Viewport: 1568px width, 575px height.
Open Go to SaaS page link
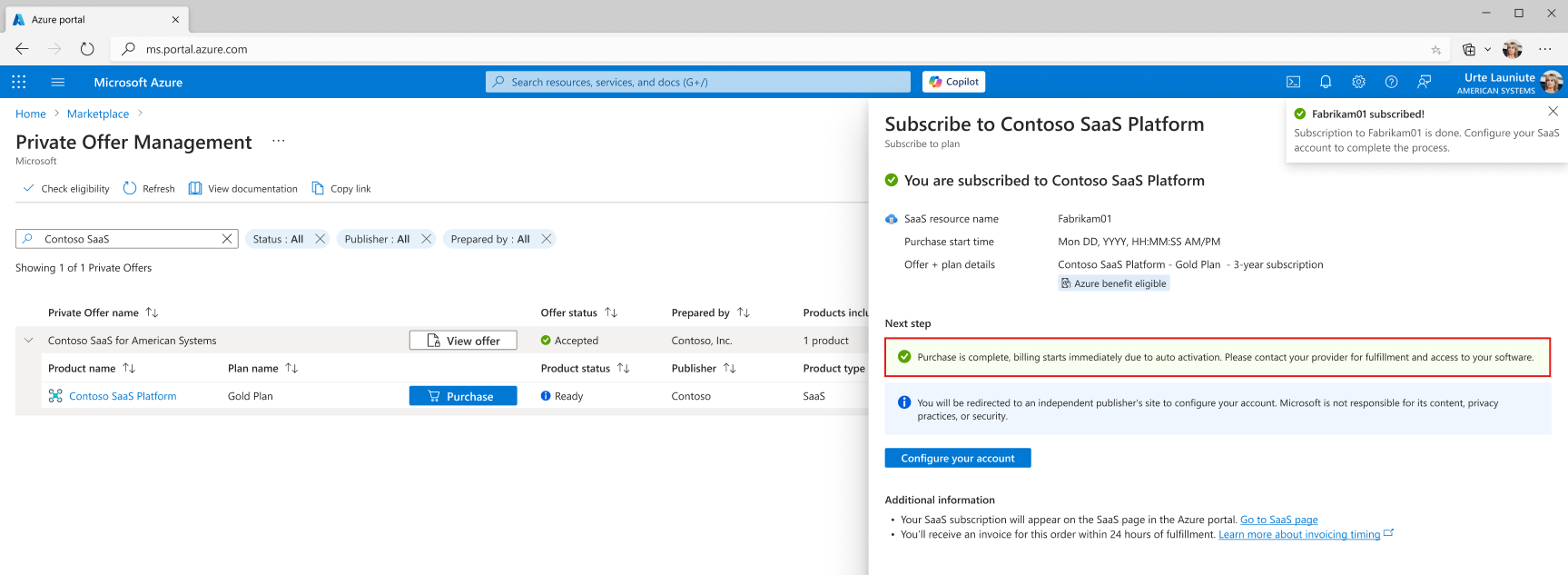pos(1278,520)
